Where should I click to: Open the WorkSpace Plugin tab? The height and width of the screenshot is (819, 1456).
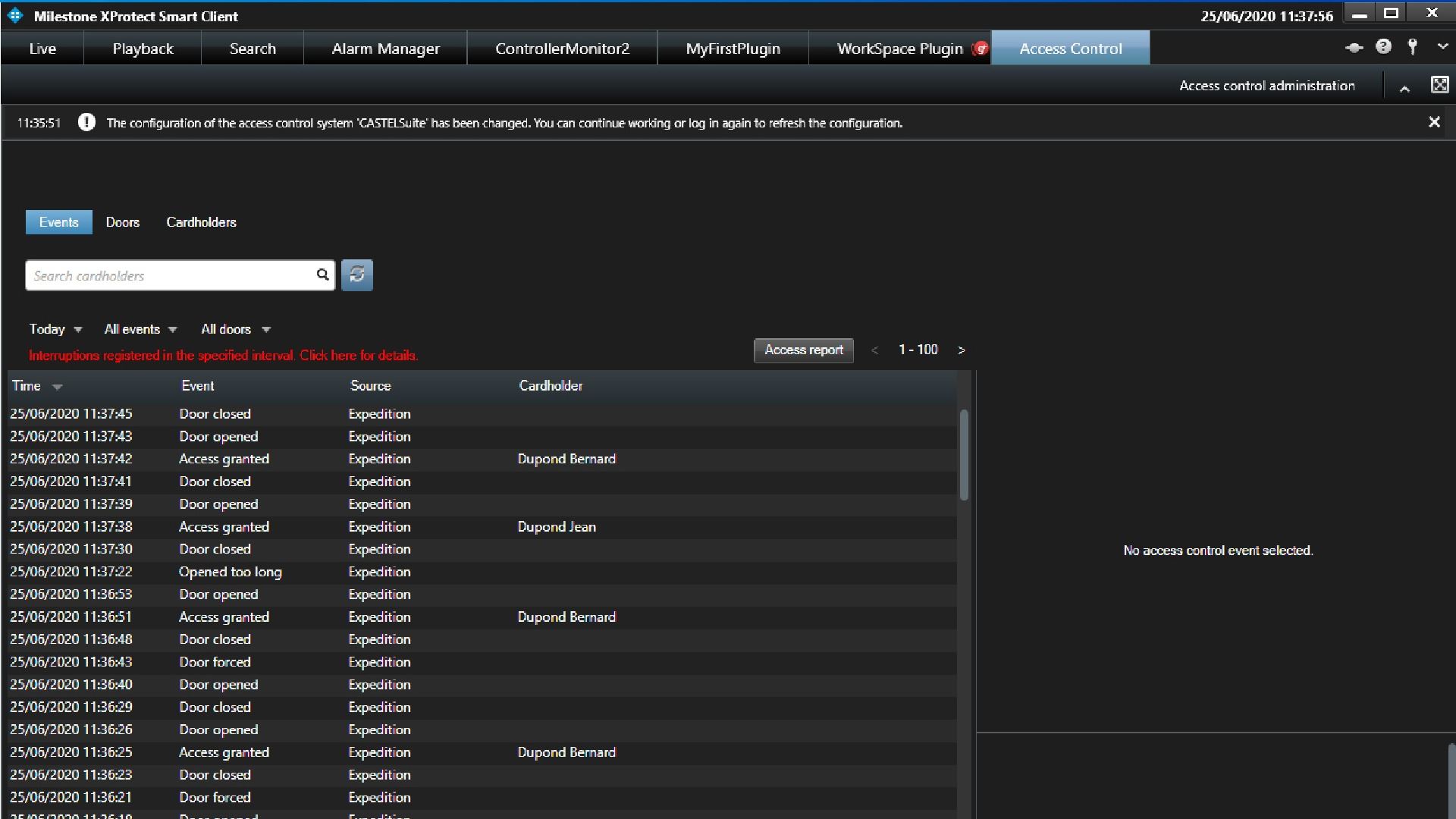(899, 49)
